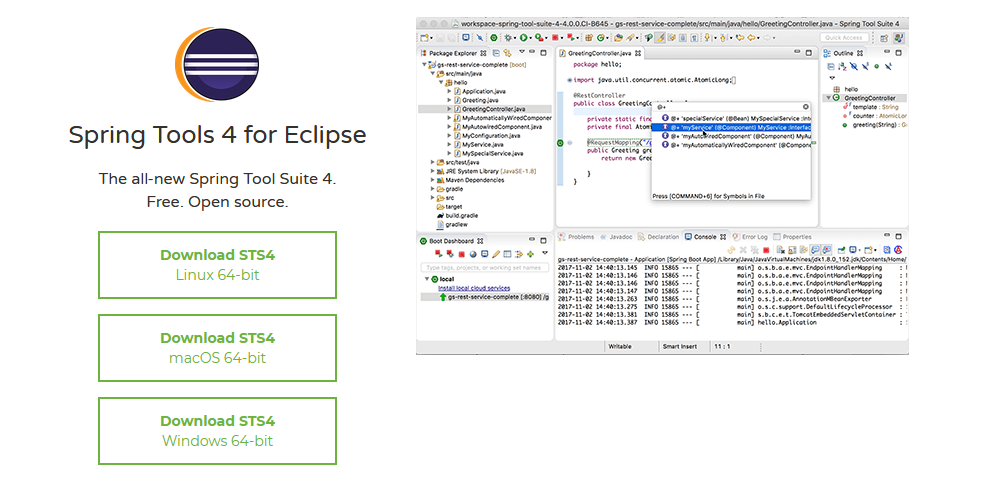This screenshot has height=483, width=997.
Task: Click Download STS4 Windows 64-bit button
Action: [x=217, y=431]
